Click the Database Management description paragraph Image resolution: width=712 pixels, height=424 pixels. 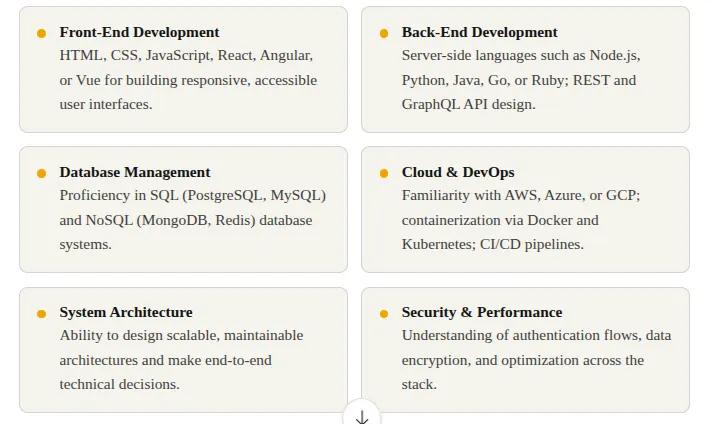(192, 220)
